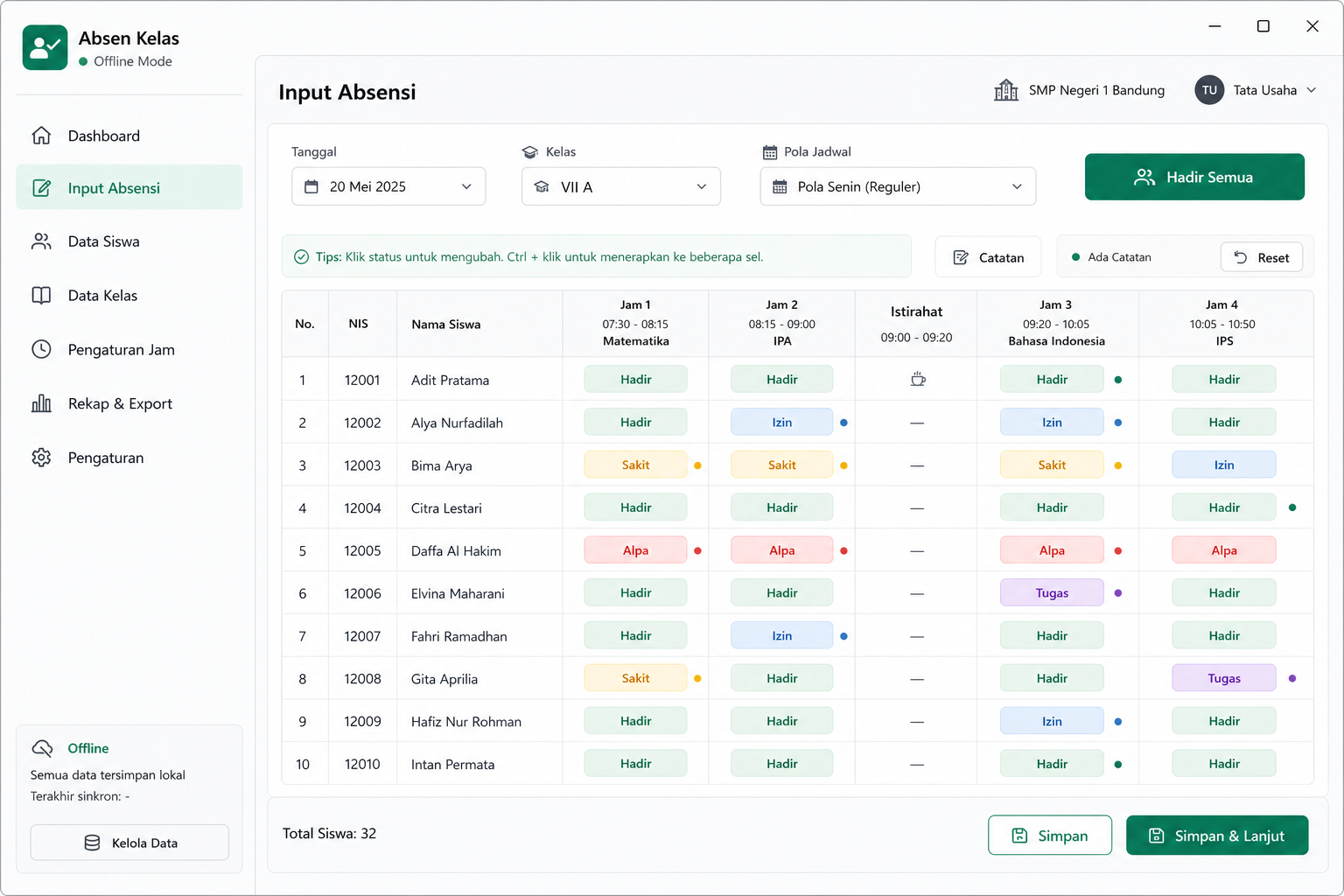Click the Absen Kelas app logo
Image resolution: width=1344 pixels, height=896 pixels.
[x=45, y=47]
